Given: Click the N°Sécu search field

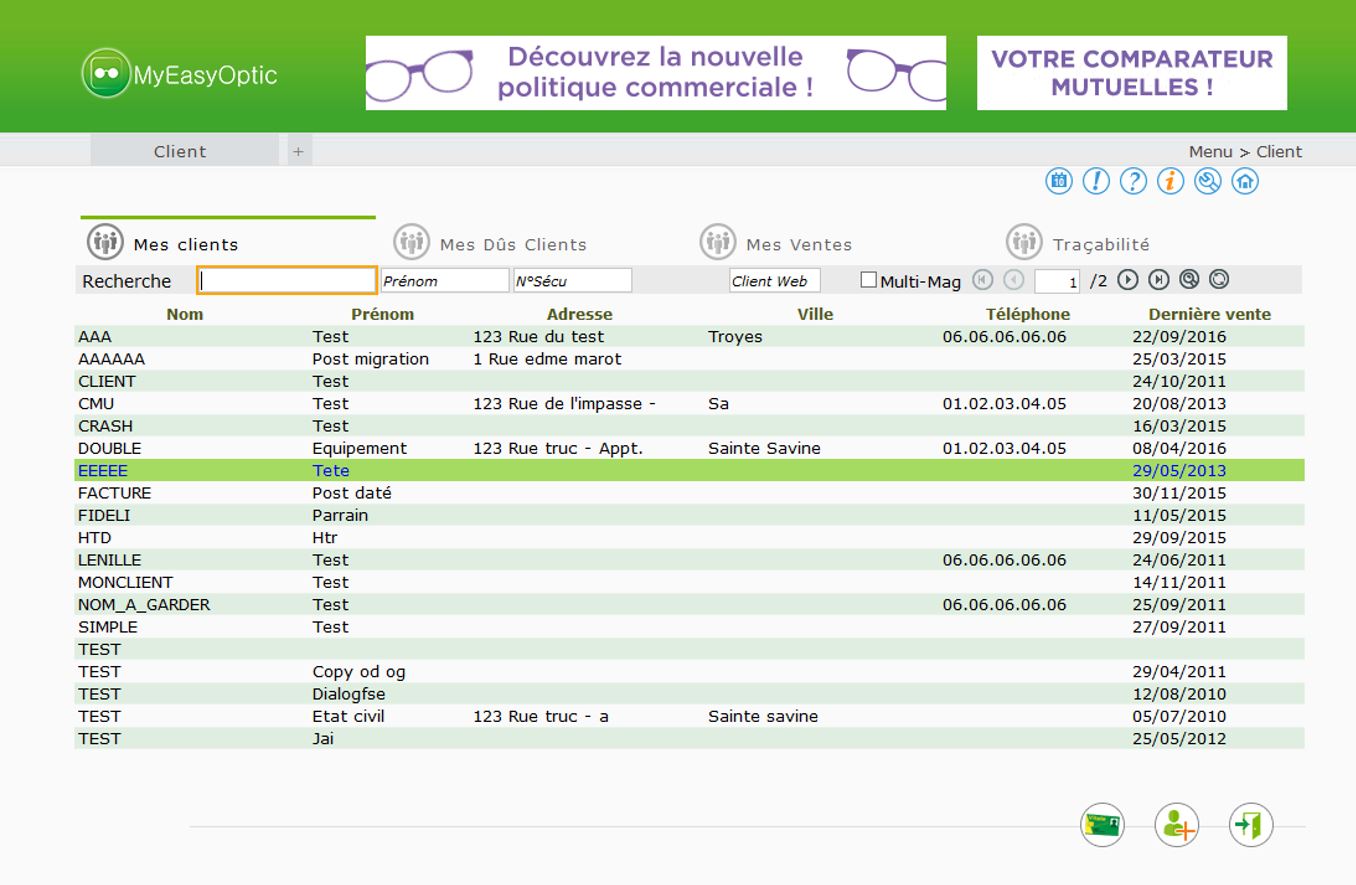Looking at the screenshot, I should [x=573, y=281].
